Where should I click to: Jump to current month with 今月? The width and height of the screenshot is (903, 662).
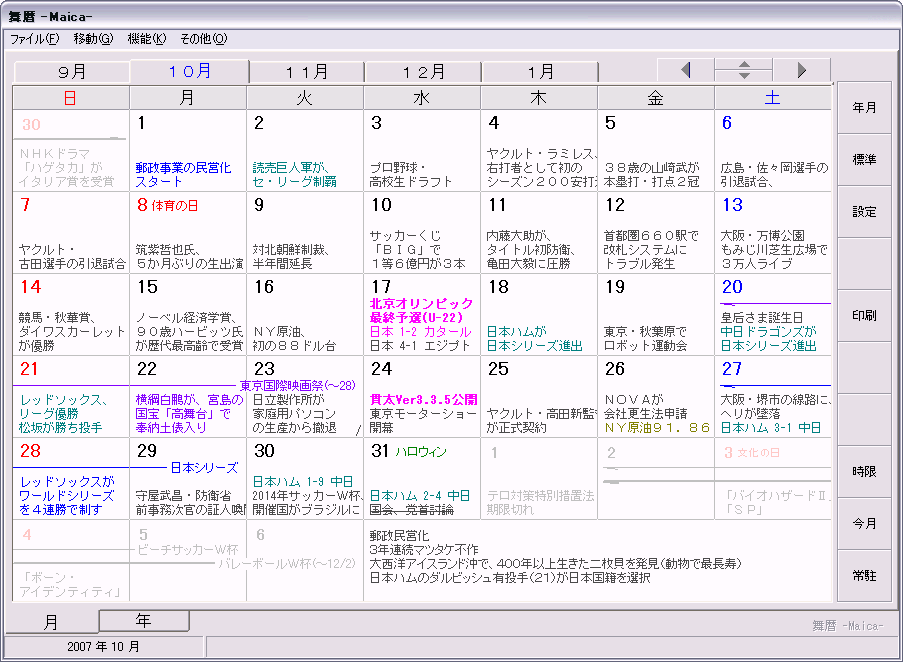click(x=864, y=524)
